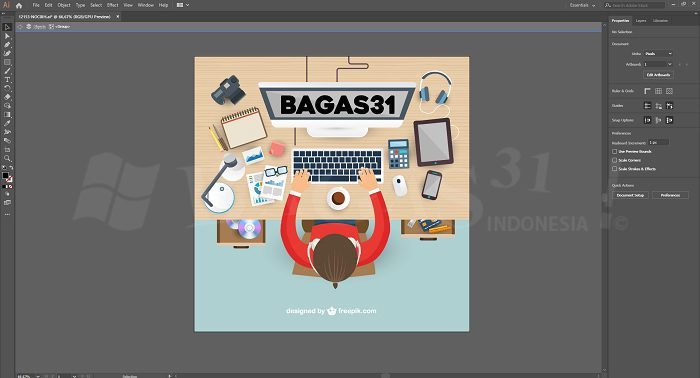Open the Units dropdown
700x378 pixels.
pos(658,54)
